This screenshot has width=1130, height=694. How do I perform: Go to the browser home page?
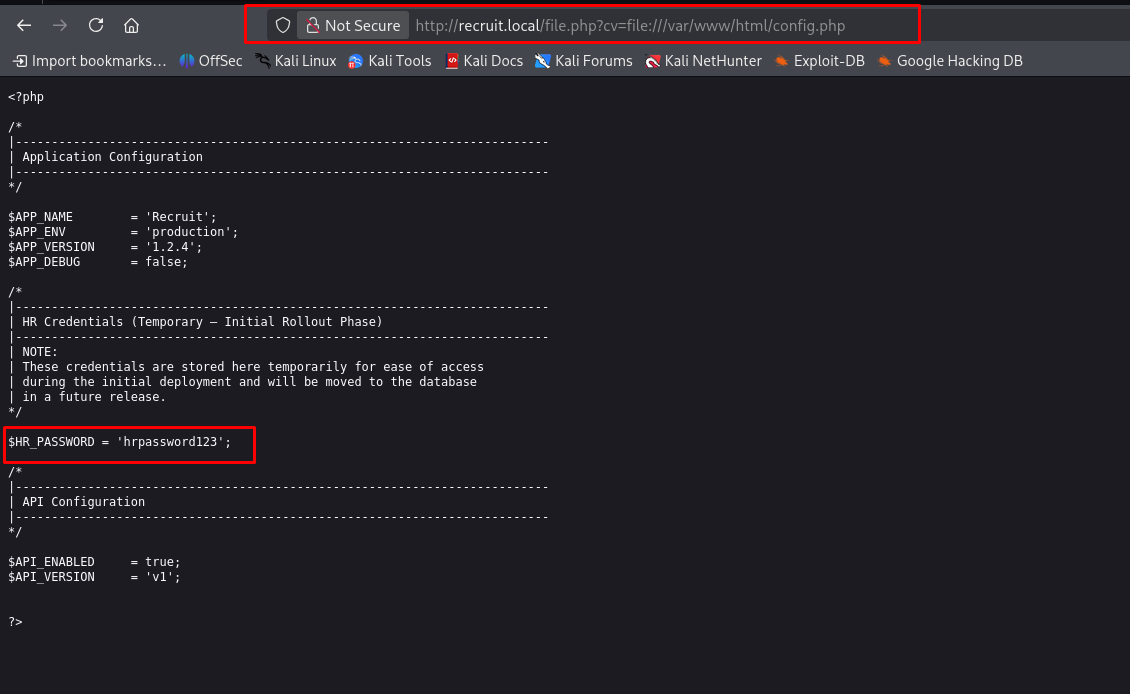132,25
